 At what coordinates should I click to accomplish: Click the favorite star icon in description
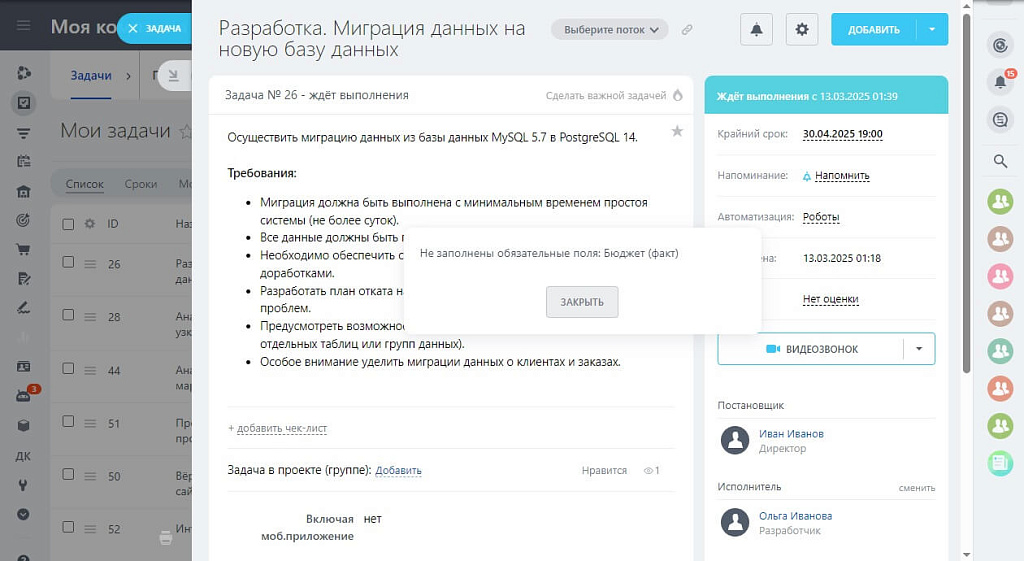point(677,131)
